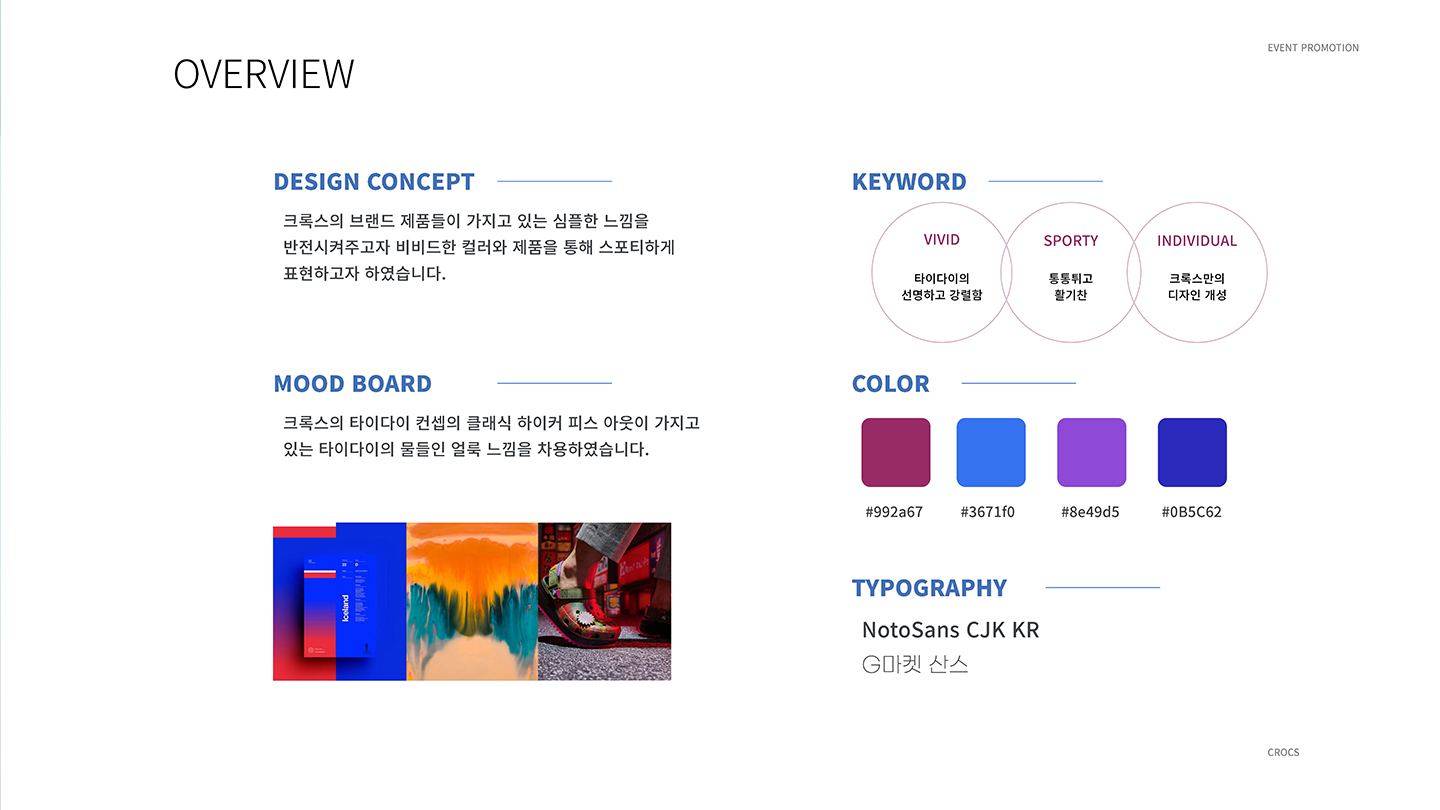Select the #8e49d5 purple color swatch
1440x810 pixels.
pyautogui.click(x=1091, y=452)
